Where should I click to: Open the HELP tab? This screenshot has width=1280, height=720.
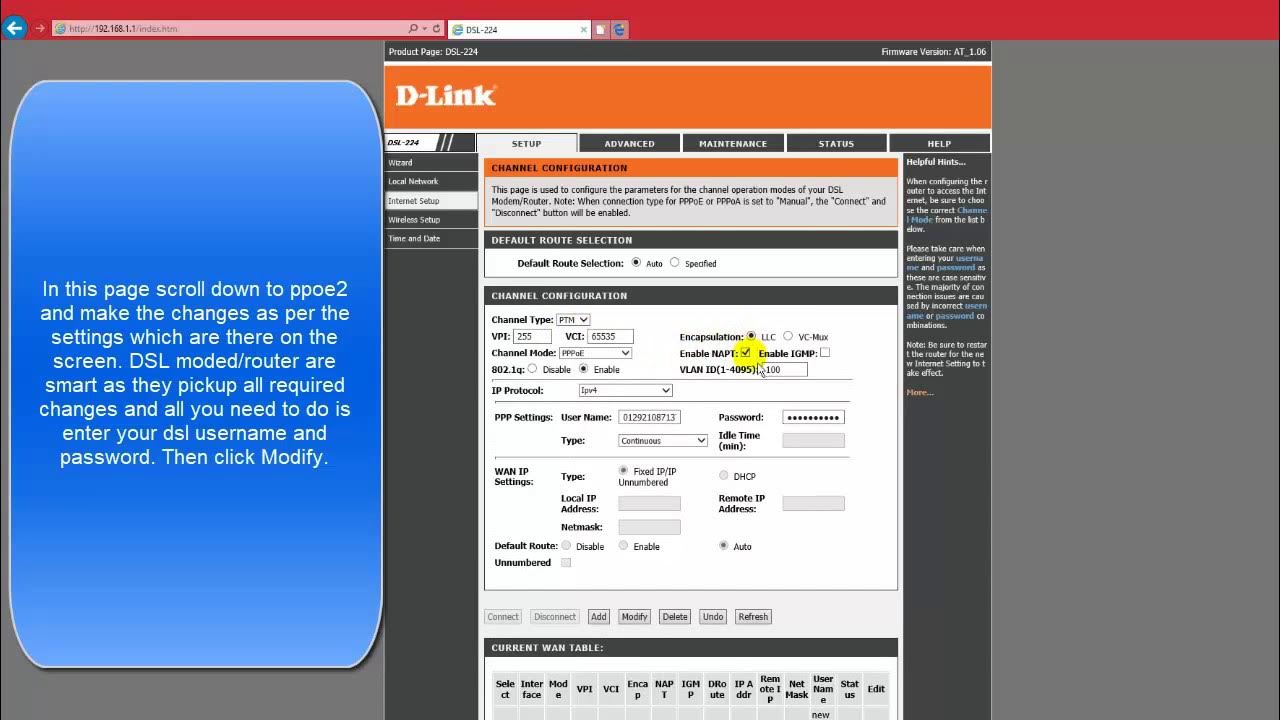[x=939, y=143]
